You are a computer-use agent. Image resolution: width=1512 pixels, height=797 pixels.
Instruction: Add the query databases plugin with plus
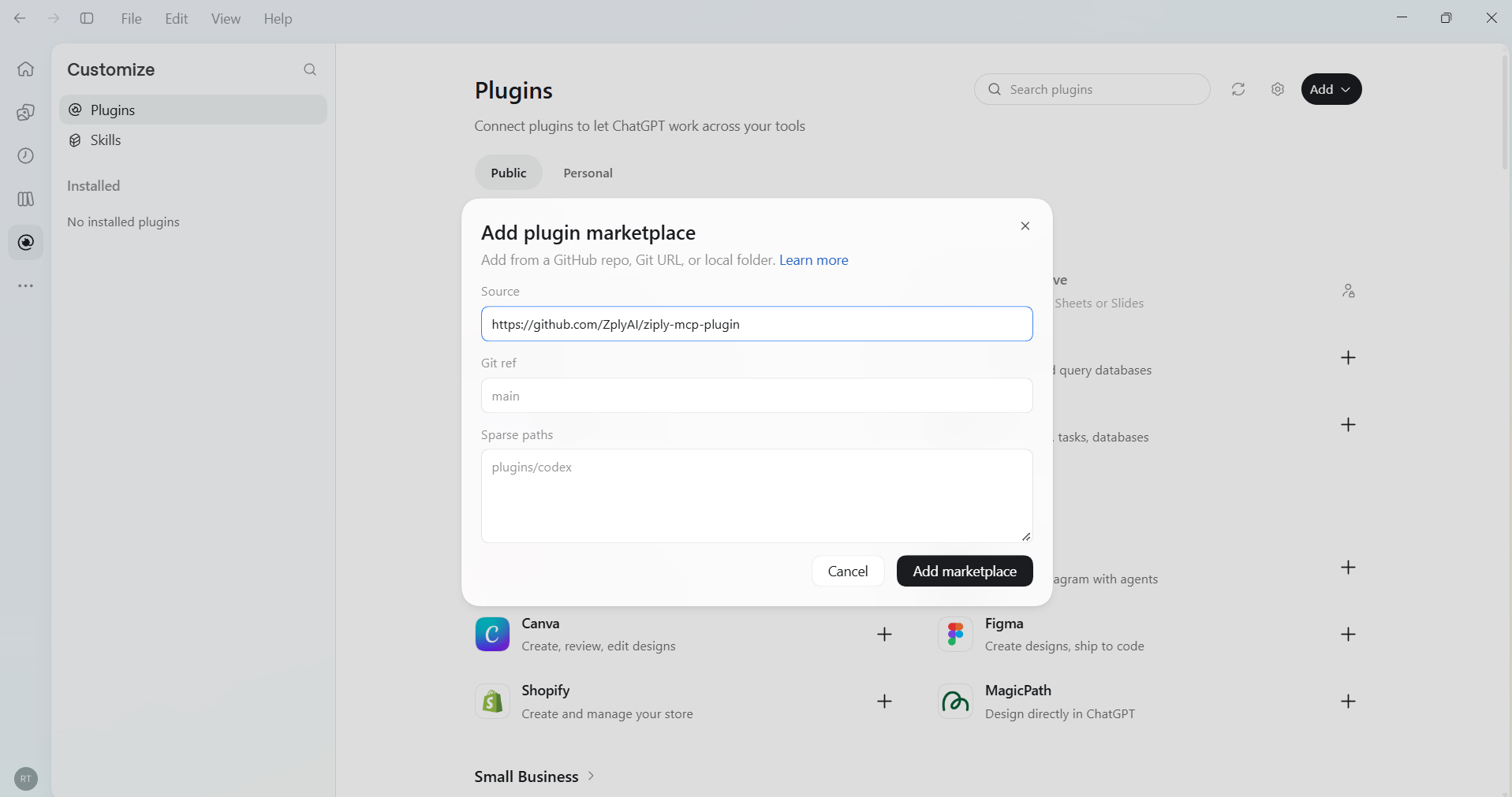1349,358
